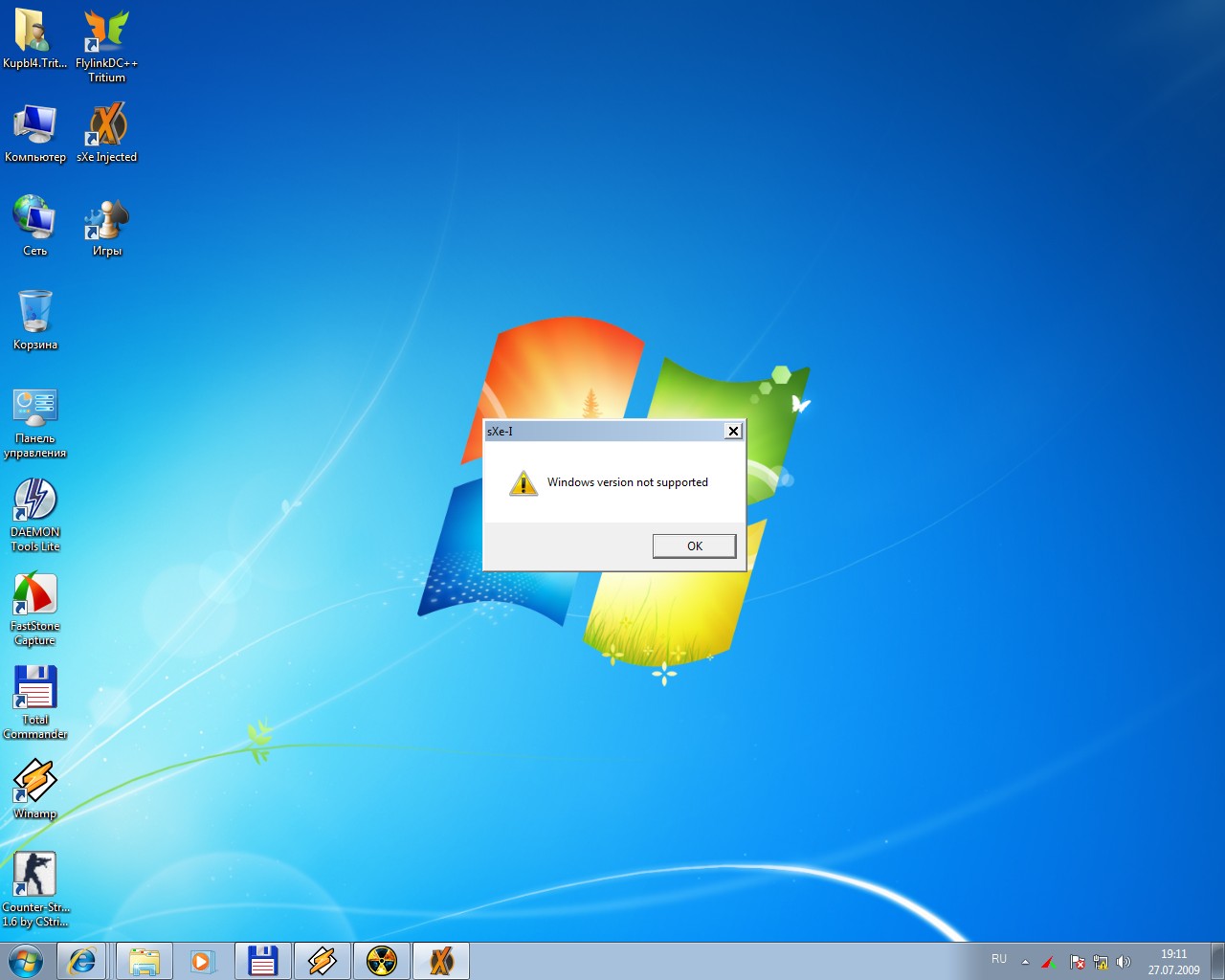
Task: Click OK in the sXe-I dialog
Action: pyautogui.click(x=694, y=546)
